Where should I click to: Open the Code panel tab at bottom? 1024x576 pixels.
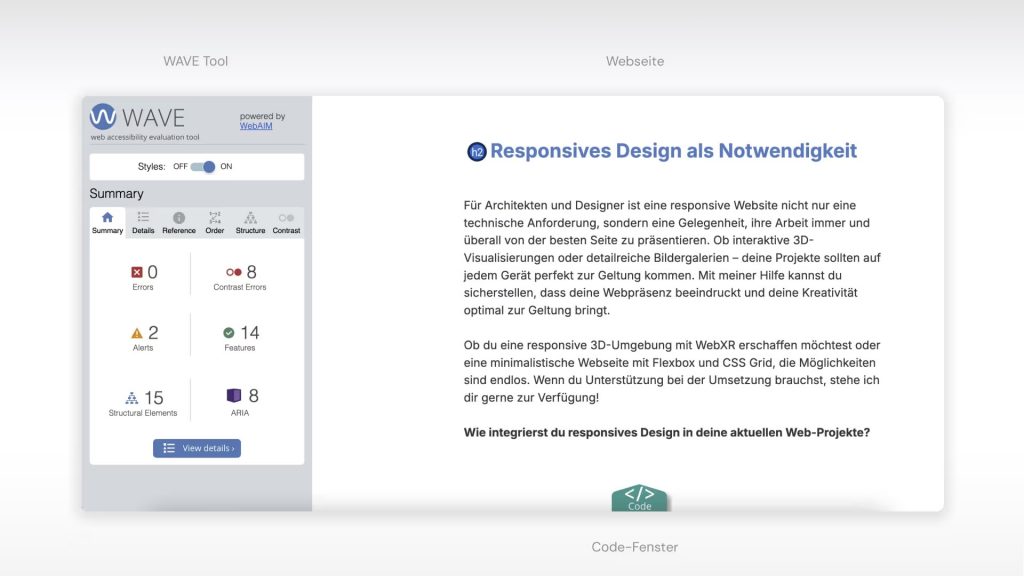tap(639, 498)
